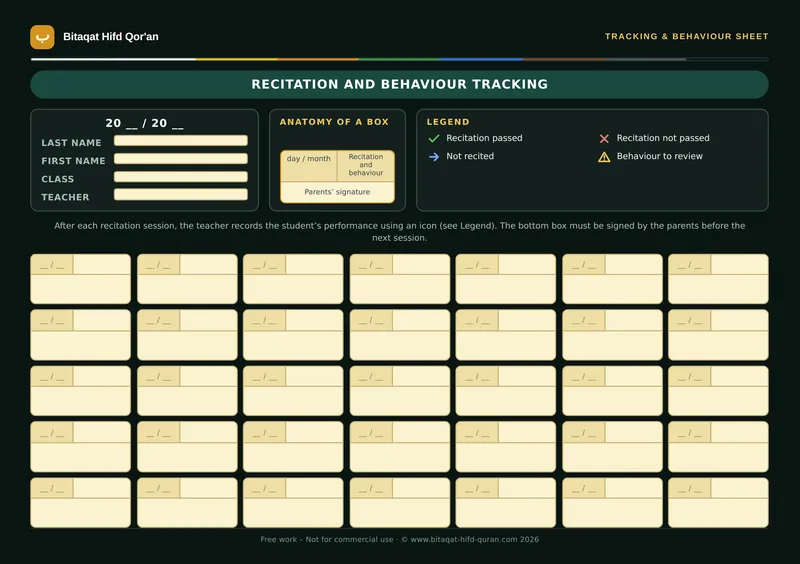Click the "Recitation and behaviour" example cell
Viewport: 800px width, 564px height.
click(366, 165)
